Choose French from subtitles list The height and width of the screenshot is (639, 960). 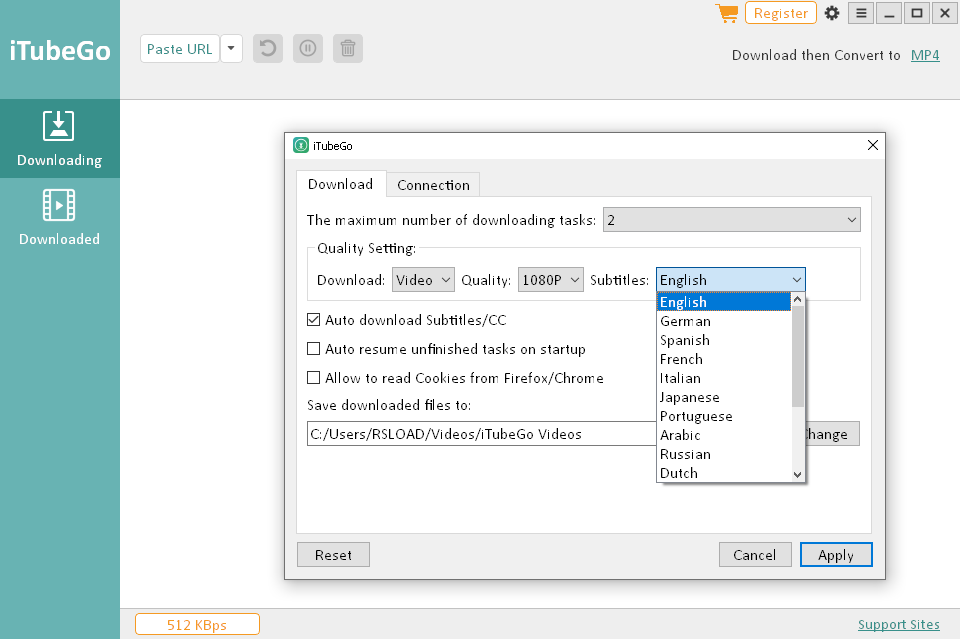[x=724, y=359]
